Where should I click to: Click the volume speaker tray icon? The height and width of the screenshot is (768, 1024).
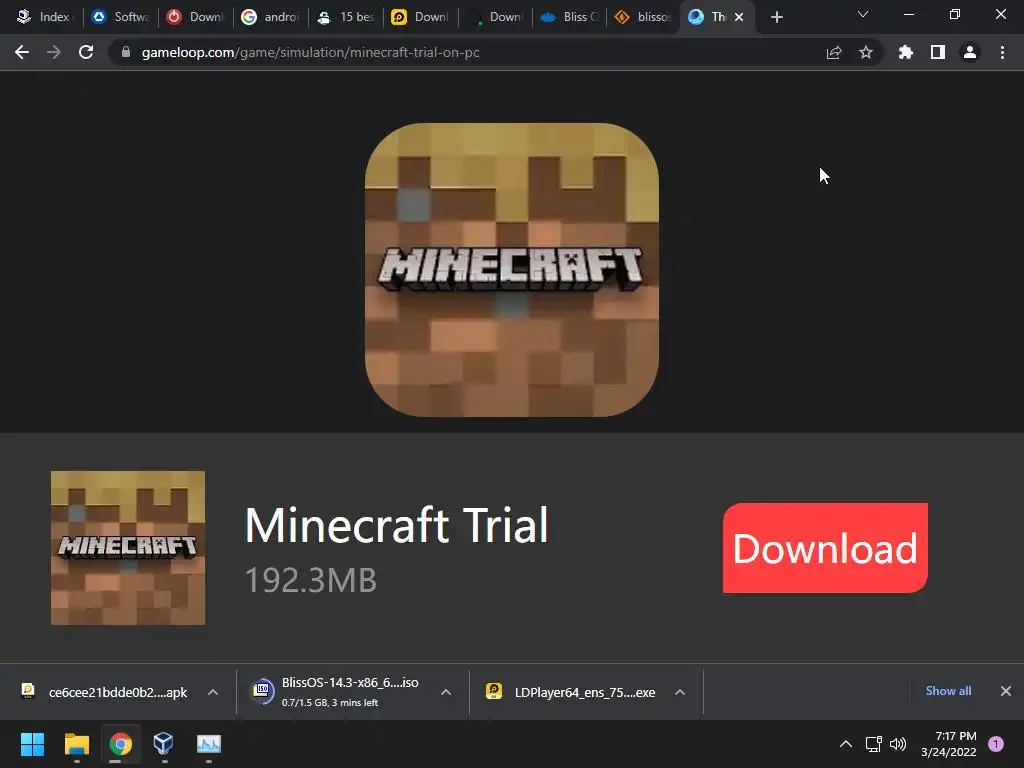pos(898,744)
